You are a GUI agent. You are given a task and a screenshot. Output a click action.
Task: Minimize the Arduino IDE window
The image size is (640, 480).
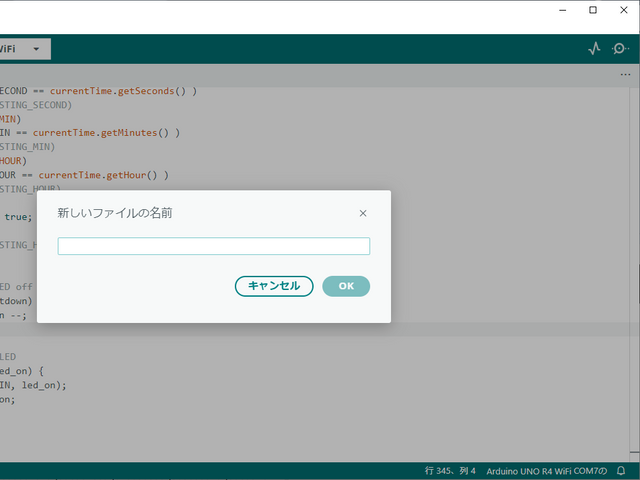(x=563, y=10)
